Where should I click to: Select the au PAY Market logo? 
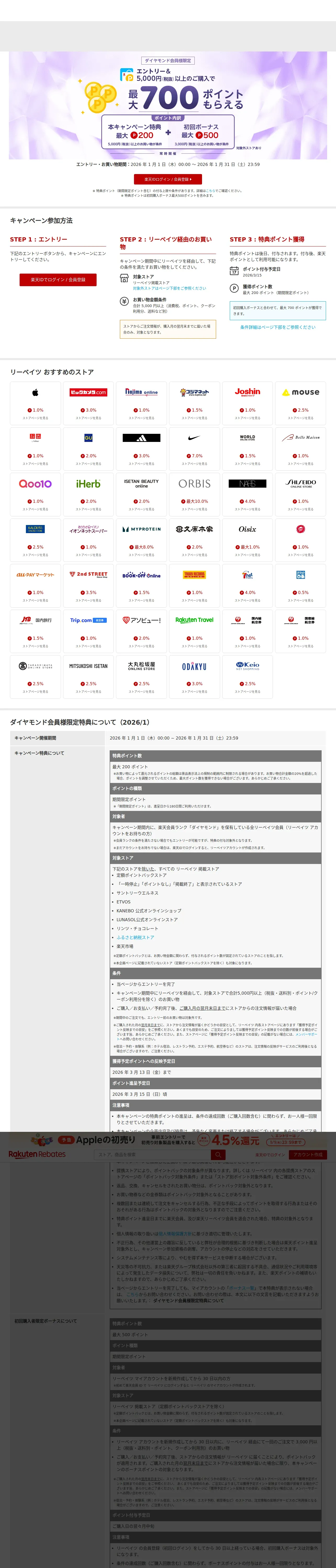pyautogui.click(x=35, y=575)
